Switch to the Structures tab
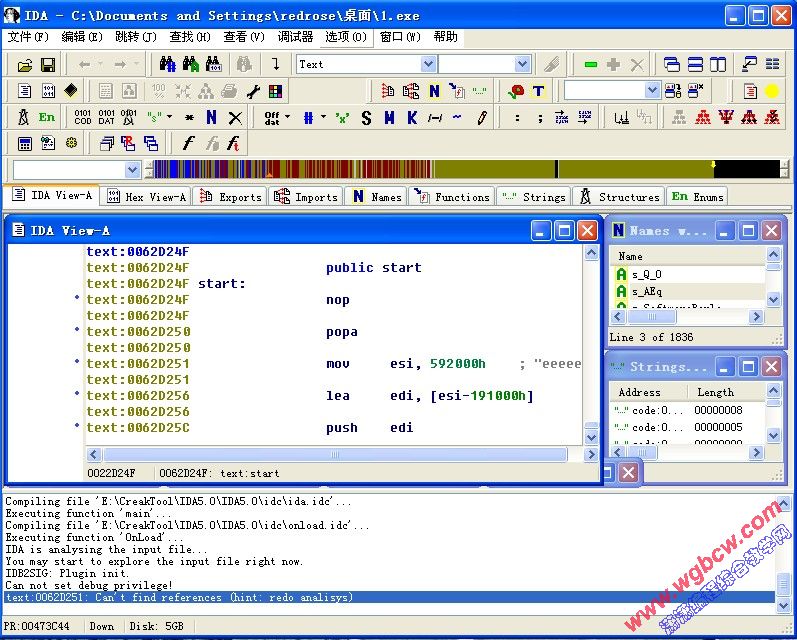The width and height of the screenshot is (797, 640). click(619, 197)
